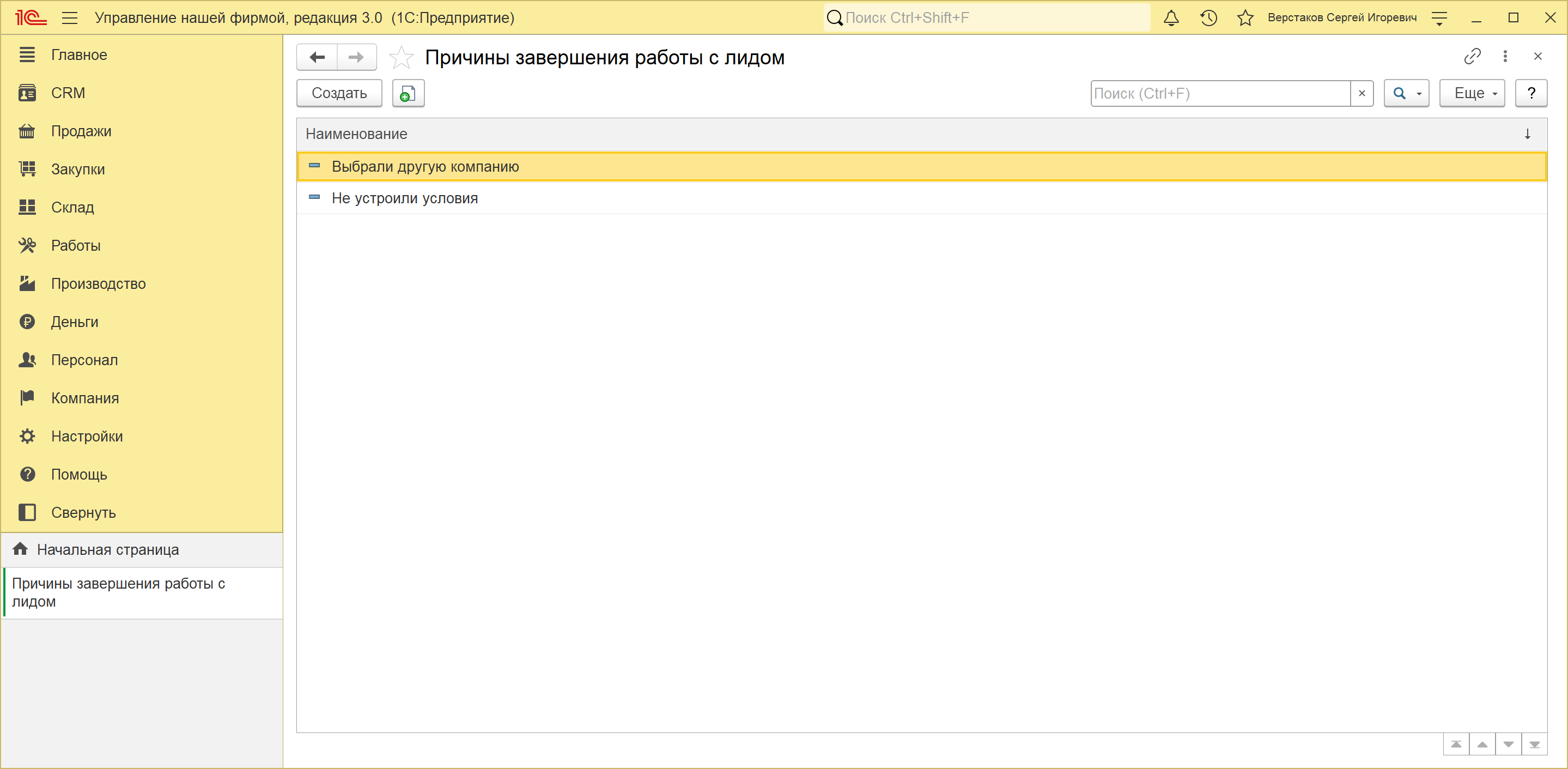Move down one item arrow
Image resolution: width=1568 pixels, height=769 pixels.
1509,744
